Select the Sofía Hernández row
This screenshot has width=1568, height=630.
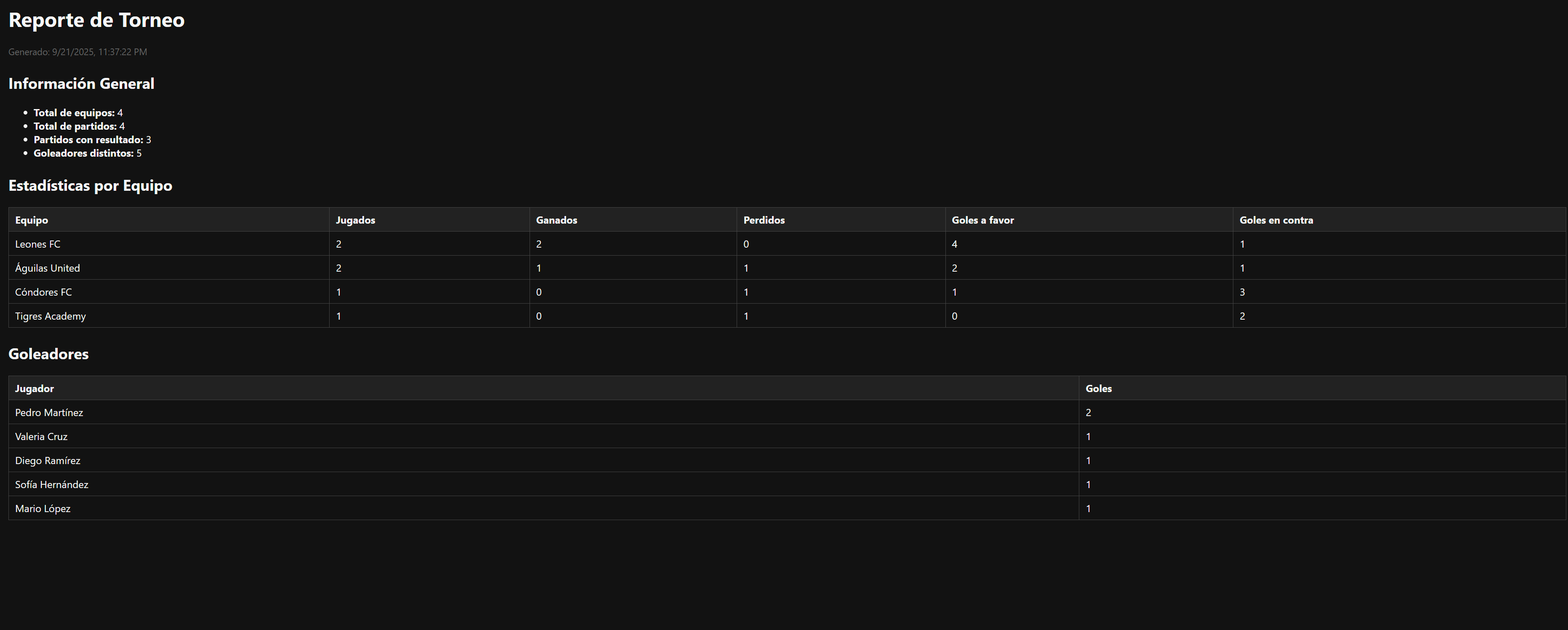click(x=52, y=485)
